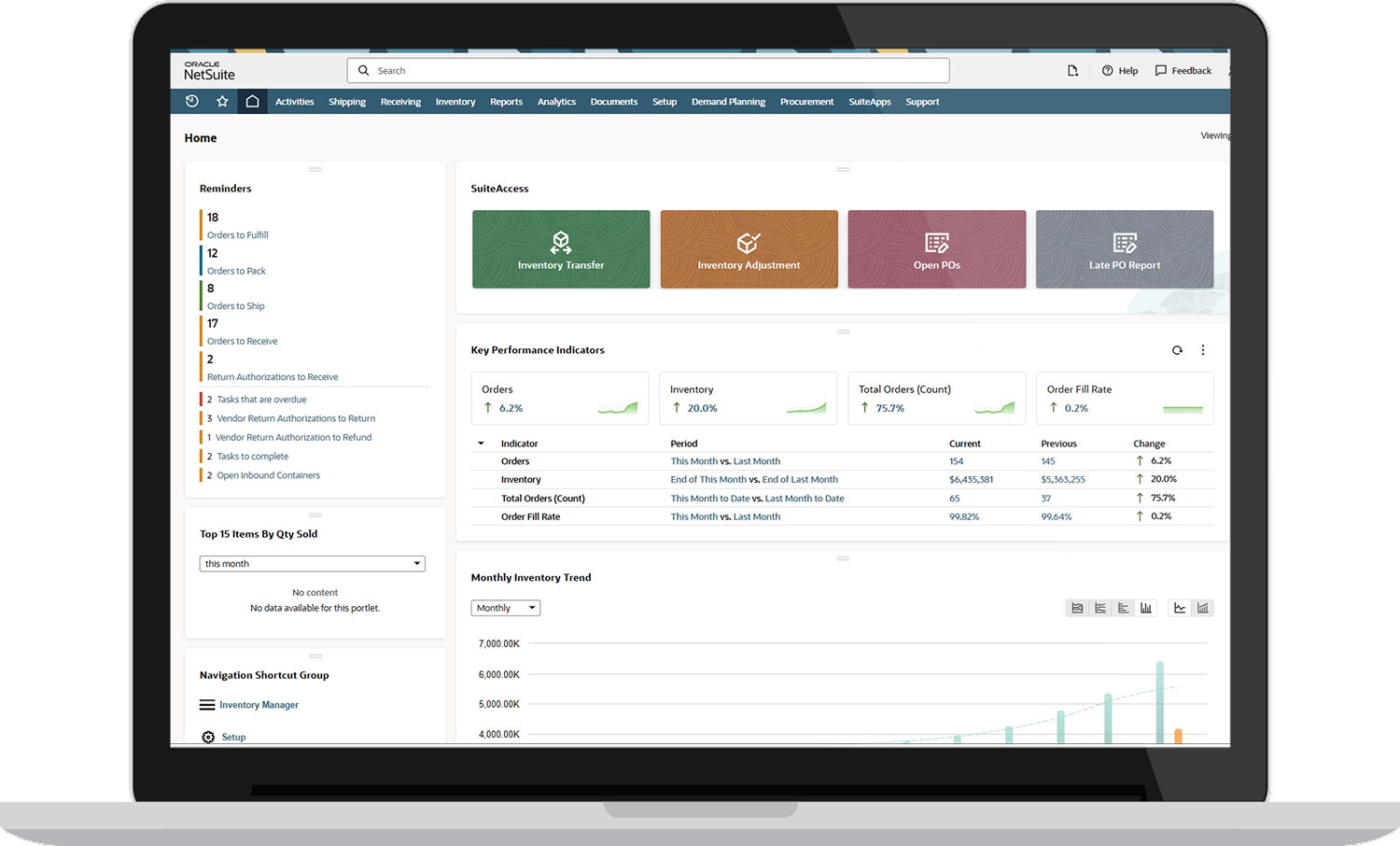Click the Inventory Manager shortcut link
Viewport: 1400px width, 846px height.
259,705
